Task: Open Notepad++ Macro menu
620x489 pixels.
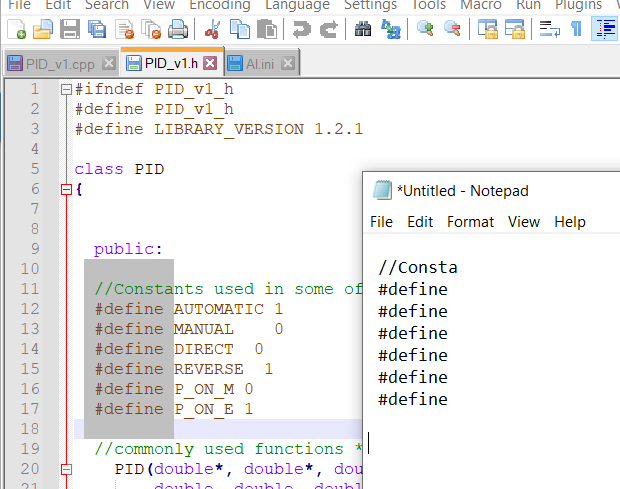Action: pyautogui.click(x=481, y=5)
